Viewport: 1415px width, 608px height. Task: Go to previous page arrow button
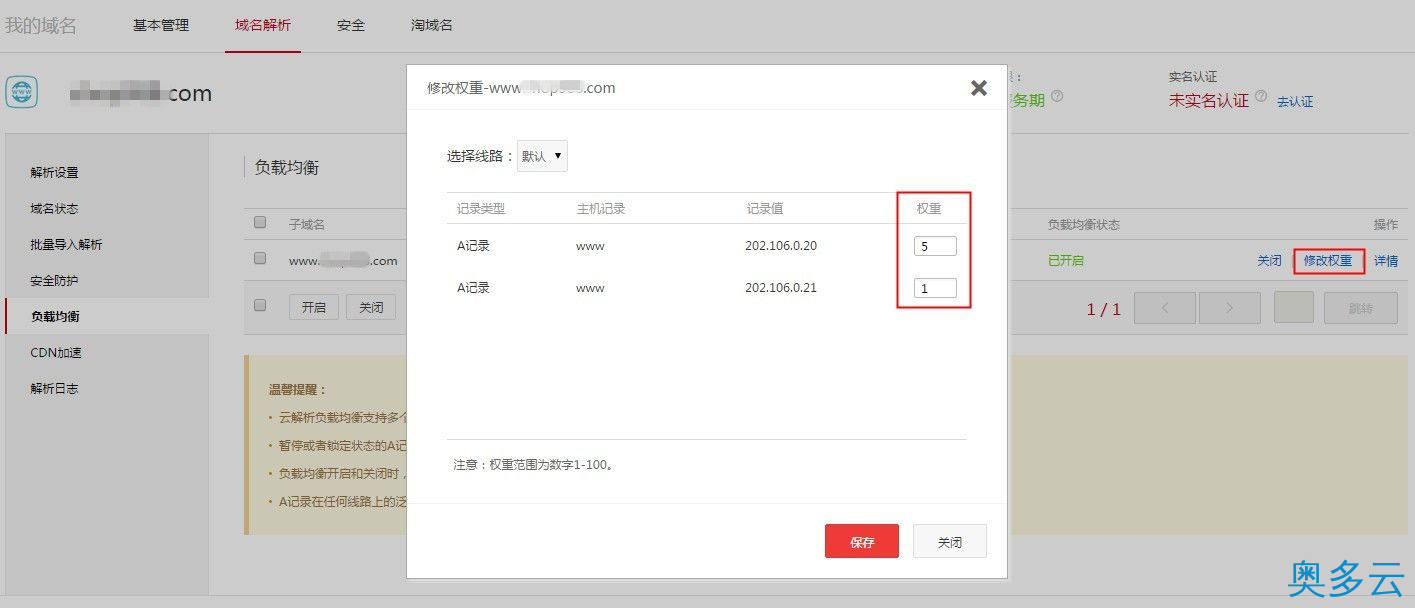click(x=1165, y=308)
